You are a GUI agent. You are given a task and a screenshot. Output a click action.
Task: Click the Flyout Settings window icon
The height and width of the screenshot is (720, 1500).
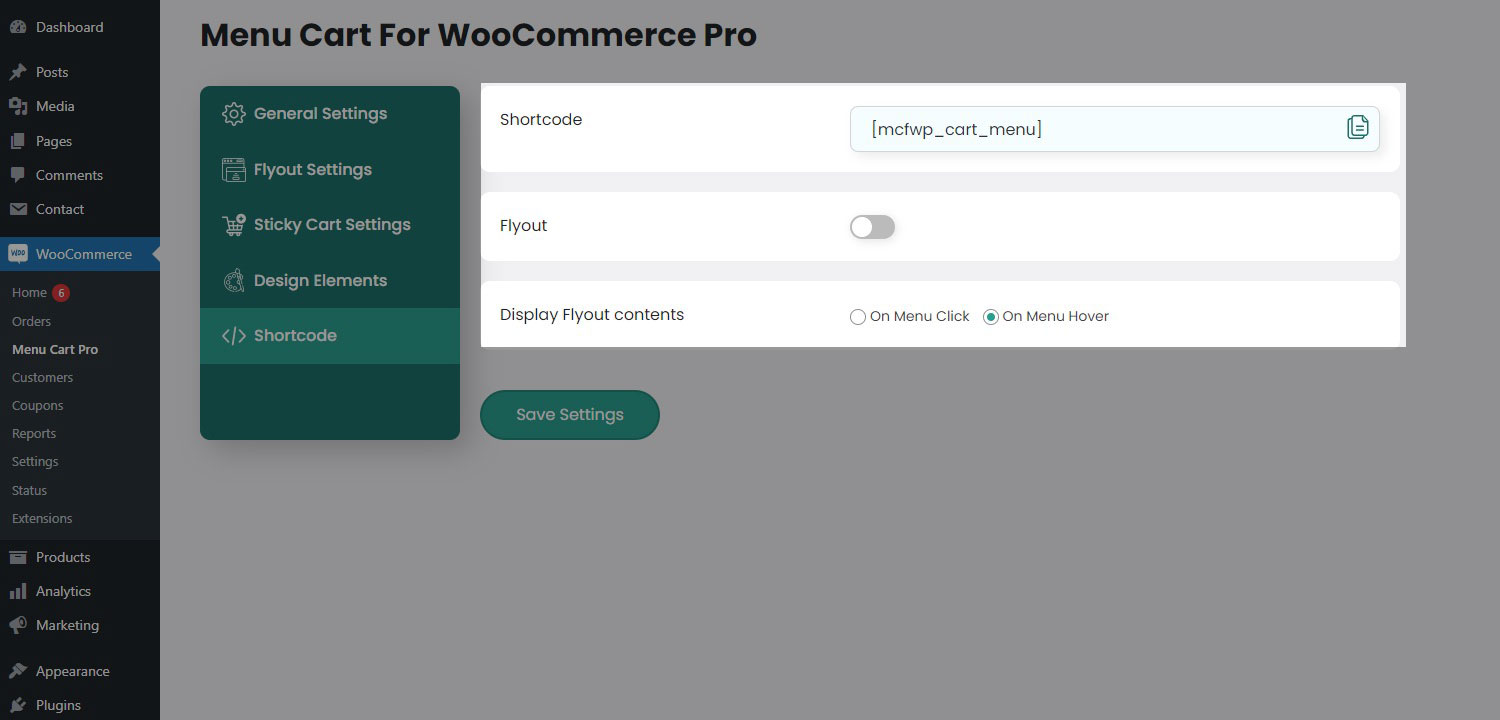(233, 170)
